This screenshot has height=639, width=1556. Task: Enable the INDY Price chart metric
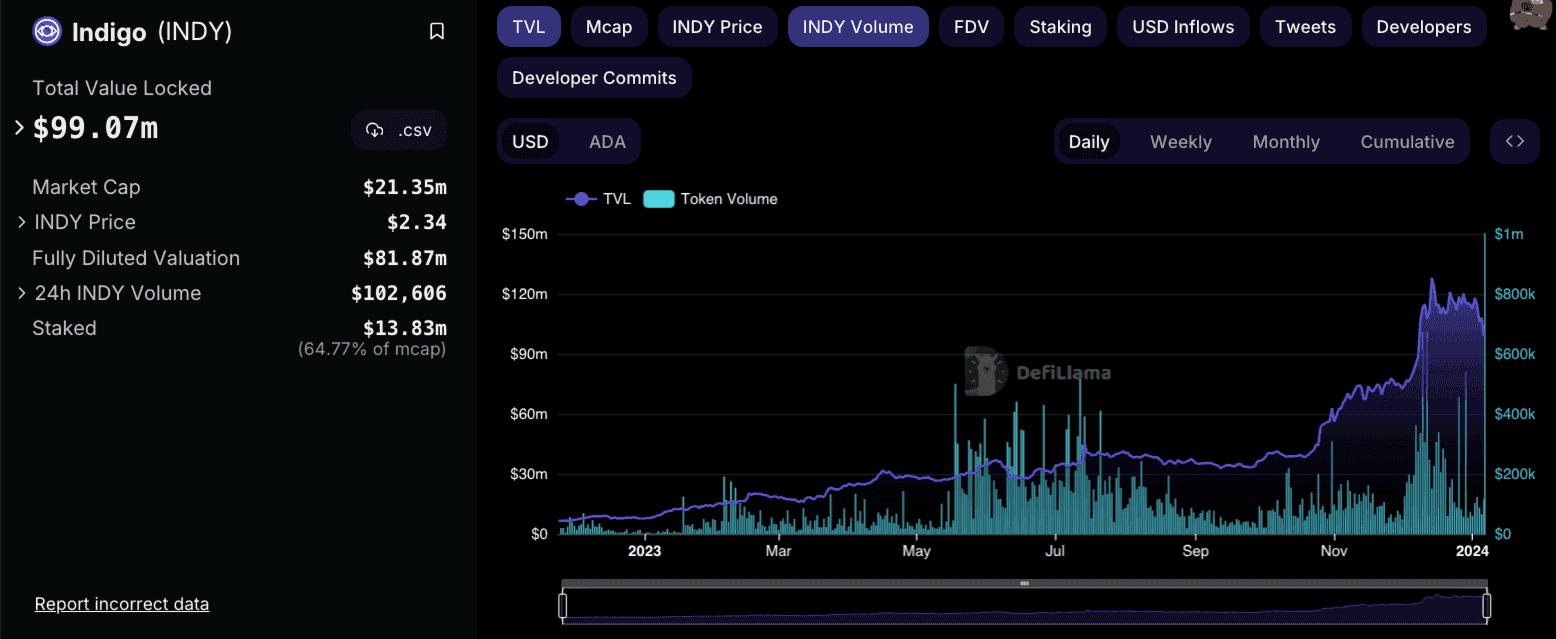(717, 27)
